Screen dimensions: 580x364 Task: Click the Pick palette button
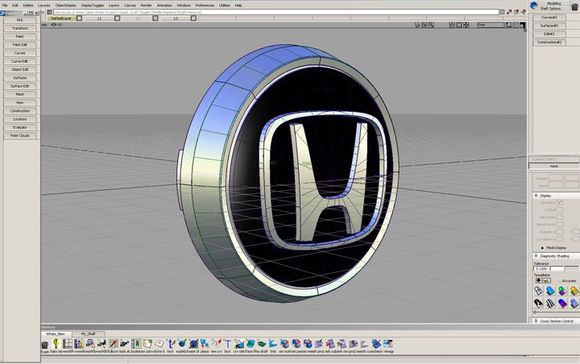pyautogui.click(x=20, y=20)
